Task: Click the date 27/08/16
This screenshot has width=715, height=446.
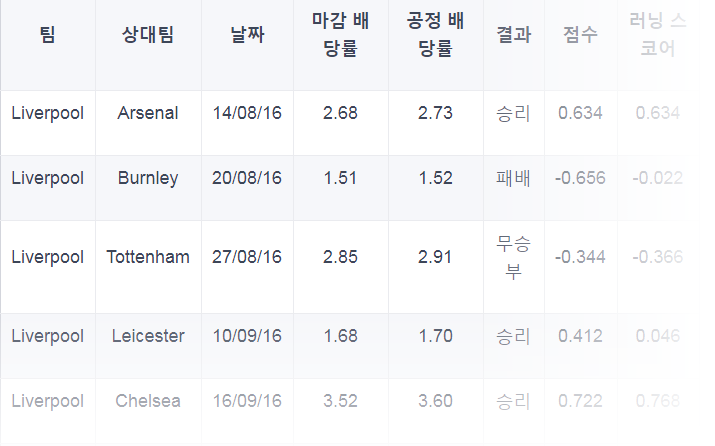Action: pos(247,257)
